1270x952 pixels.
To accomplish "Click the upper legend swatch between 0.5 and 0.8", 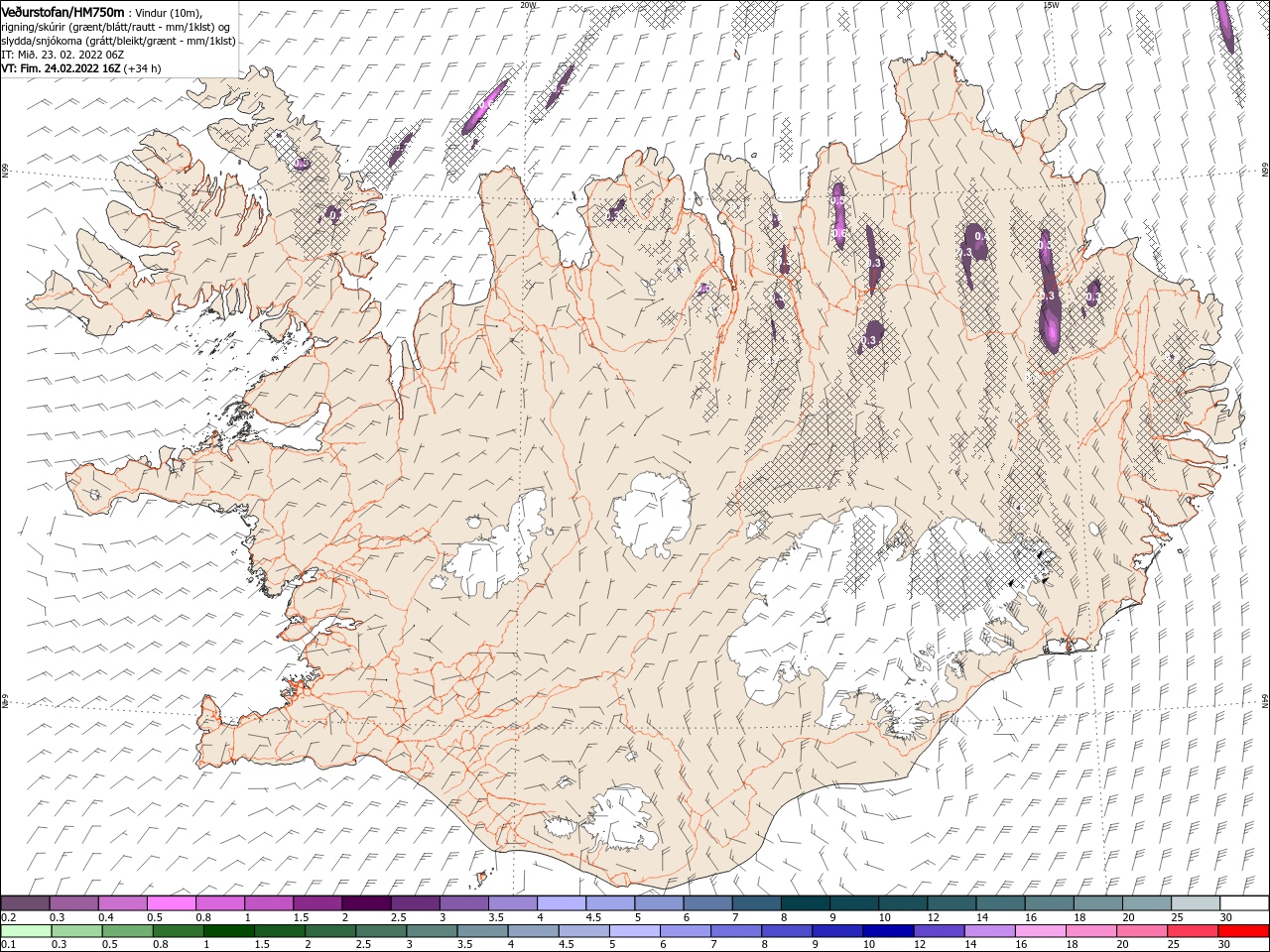I will pyautogui.click(x=171, y=902).
